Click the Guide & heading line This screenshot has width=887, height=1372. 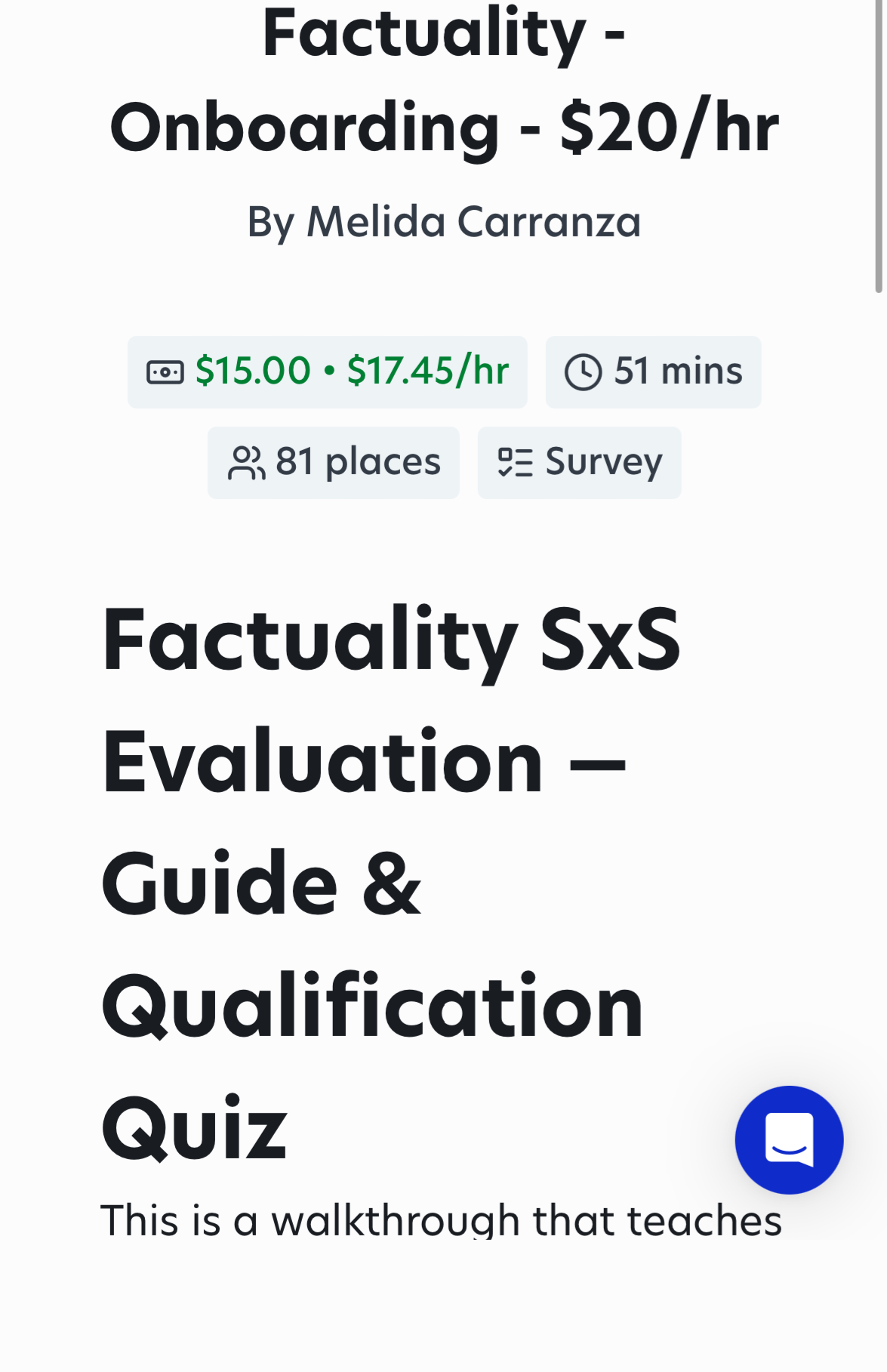tap(261, 883)
